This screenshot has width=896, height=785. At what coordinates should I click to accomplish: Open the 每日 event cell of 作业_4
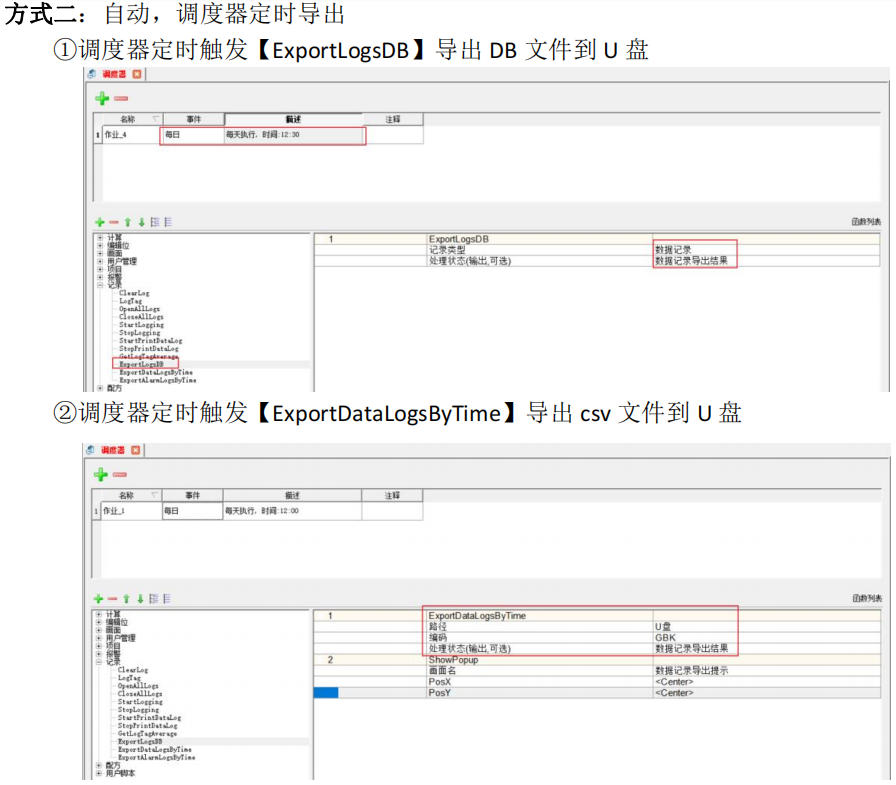coord(193,135)
